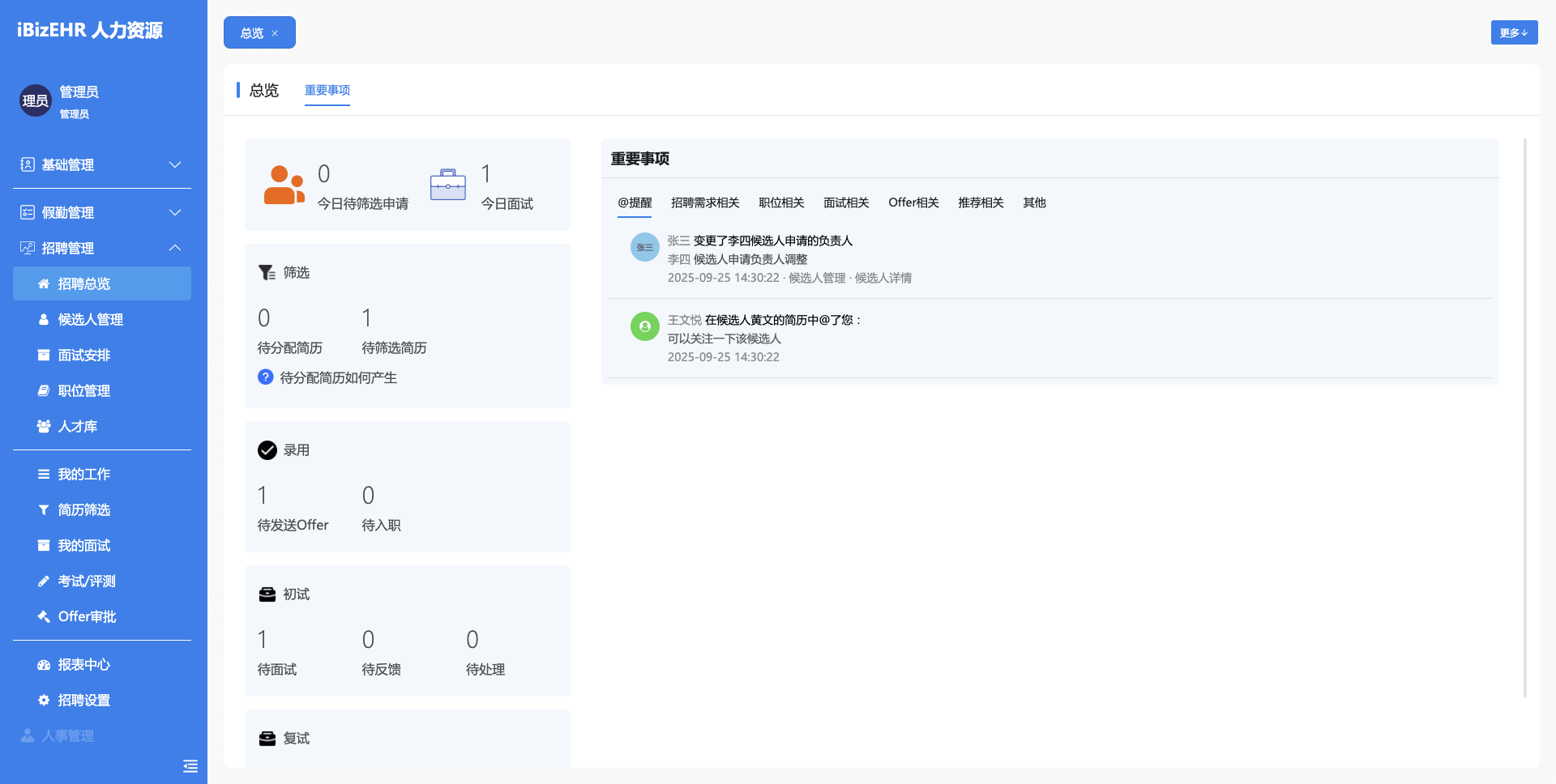Open the 待发送Offer count of 1
The height and width of the screenshot is (784, 1556).
[x=263, y=496]
